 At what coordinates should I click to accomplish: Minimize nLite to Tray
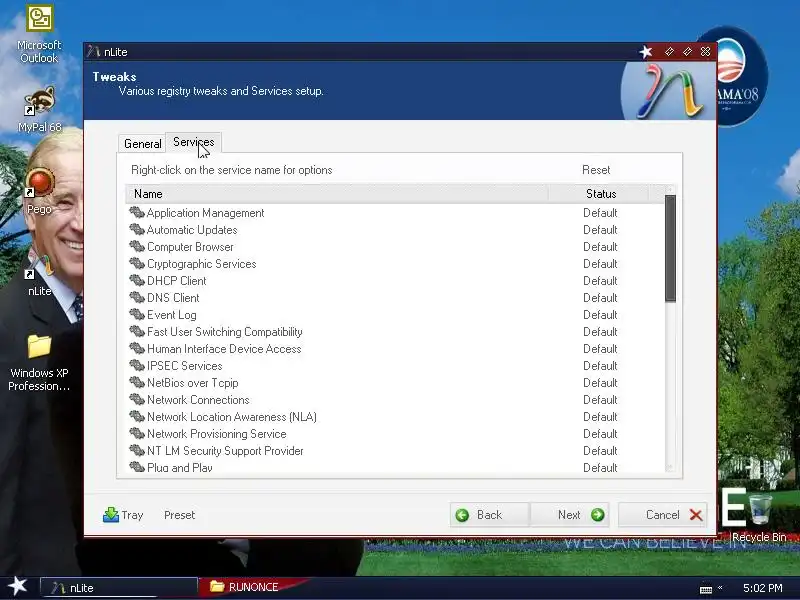pyautogui.click(x=123, y=515)
